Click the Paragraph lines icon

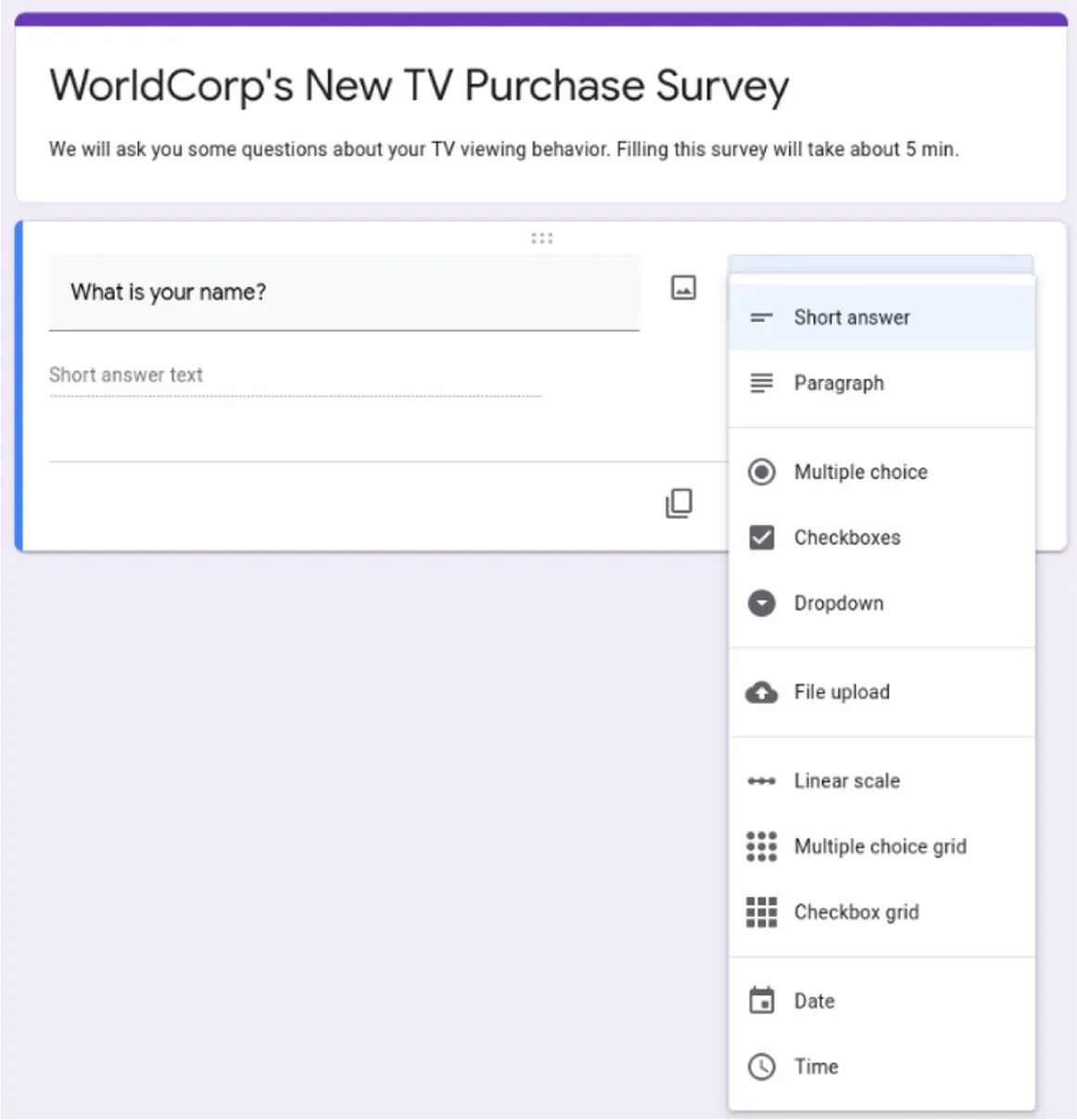tap(761, 383)
